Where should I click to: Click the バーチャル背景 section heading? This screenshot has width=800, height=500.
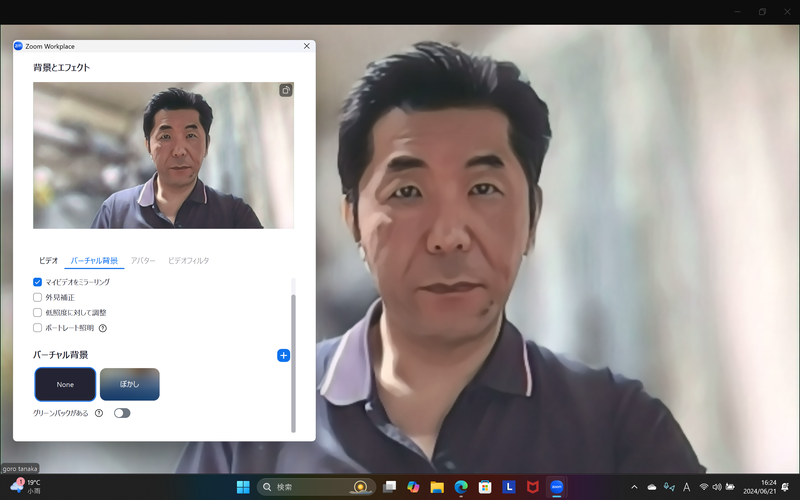[60, 355]
